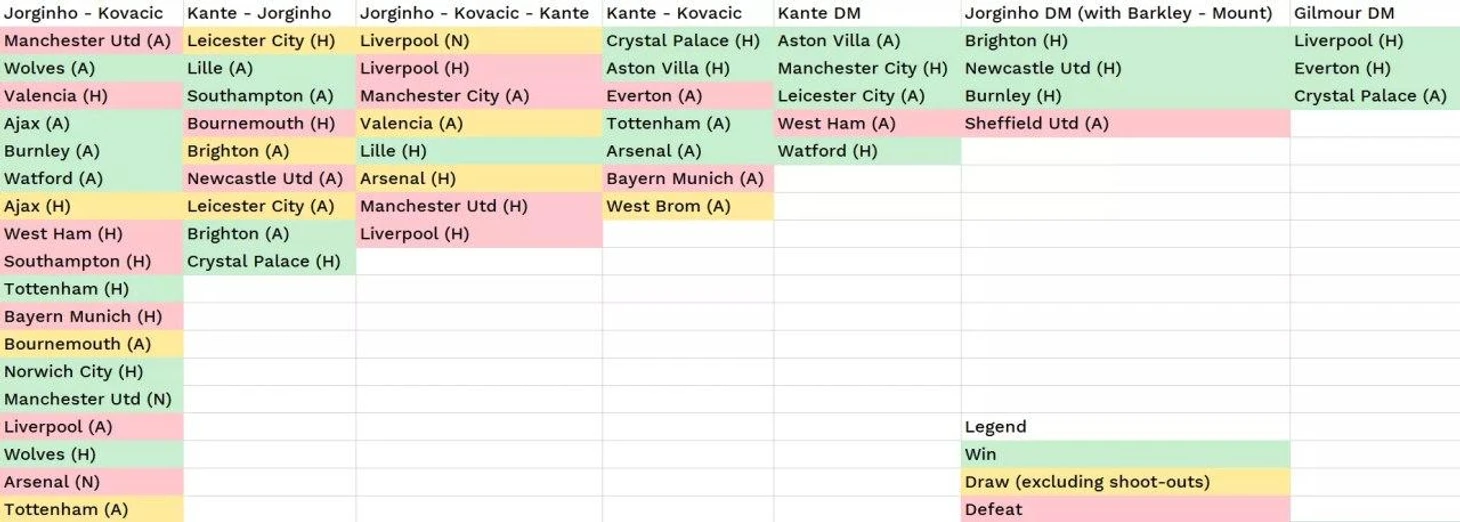Select the yellow 'Draw (excluding shoot-outs)' legend cell
1460x522 pixels.
tap(1125, 482)
